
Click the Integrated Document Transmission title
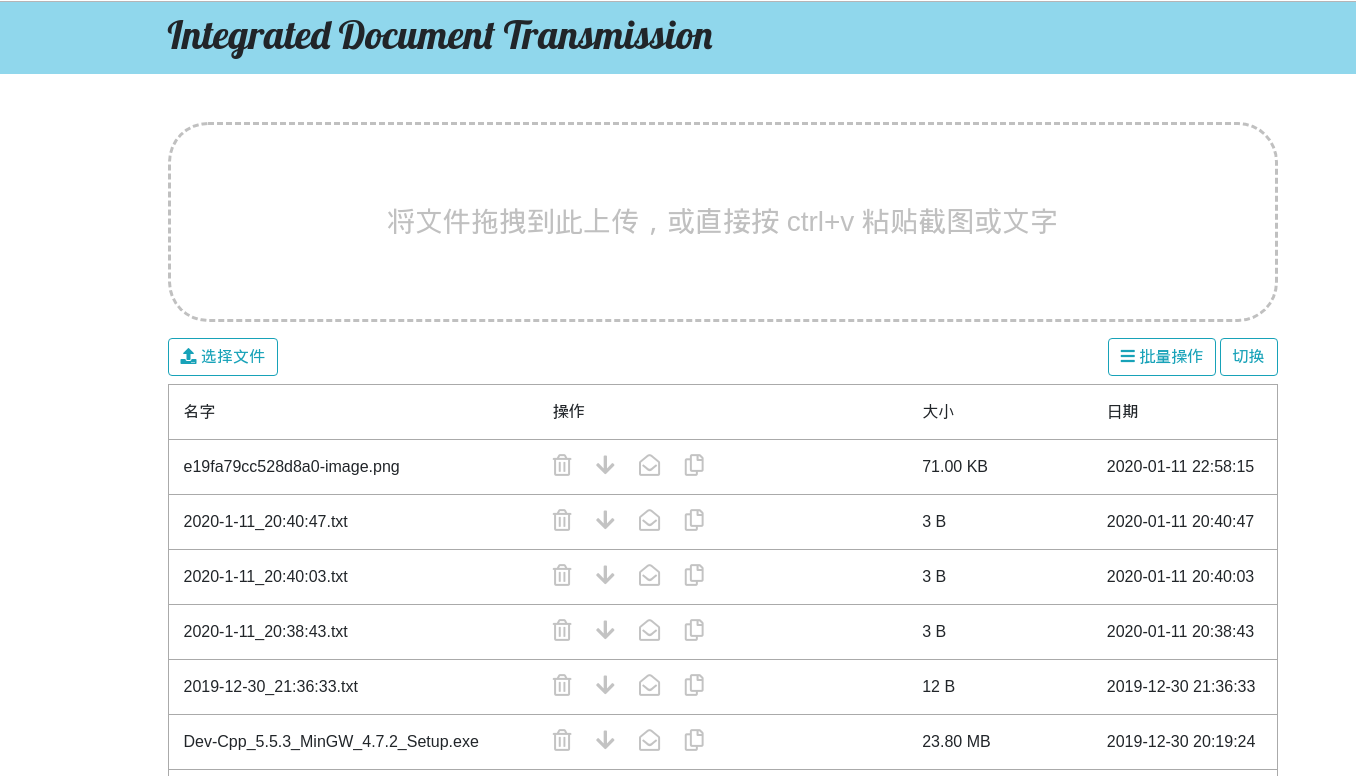click(440, 37)
